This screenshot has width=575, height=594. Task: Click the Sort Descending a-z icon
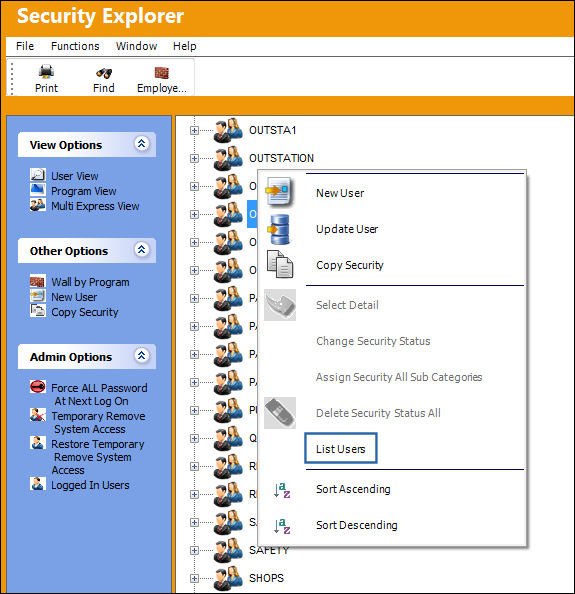[282, 526]
